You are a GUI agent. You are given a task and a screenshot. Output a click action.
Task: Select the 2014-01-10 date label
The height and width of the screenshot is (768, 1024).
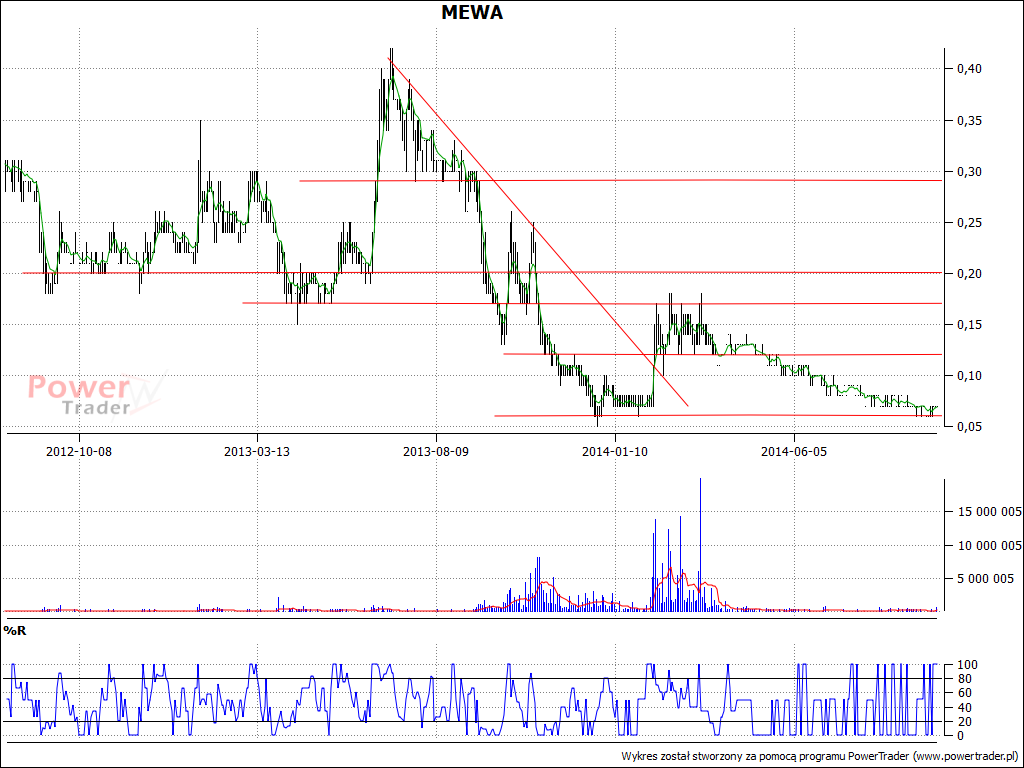click(615, 451)
